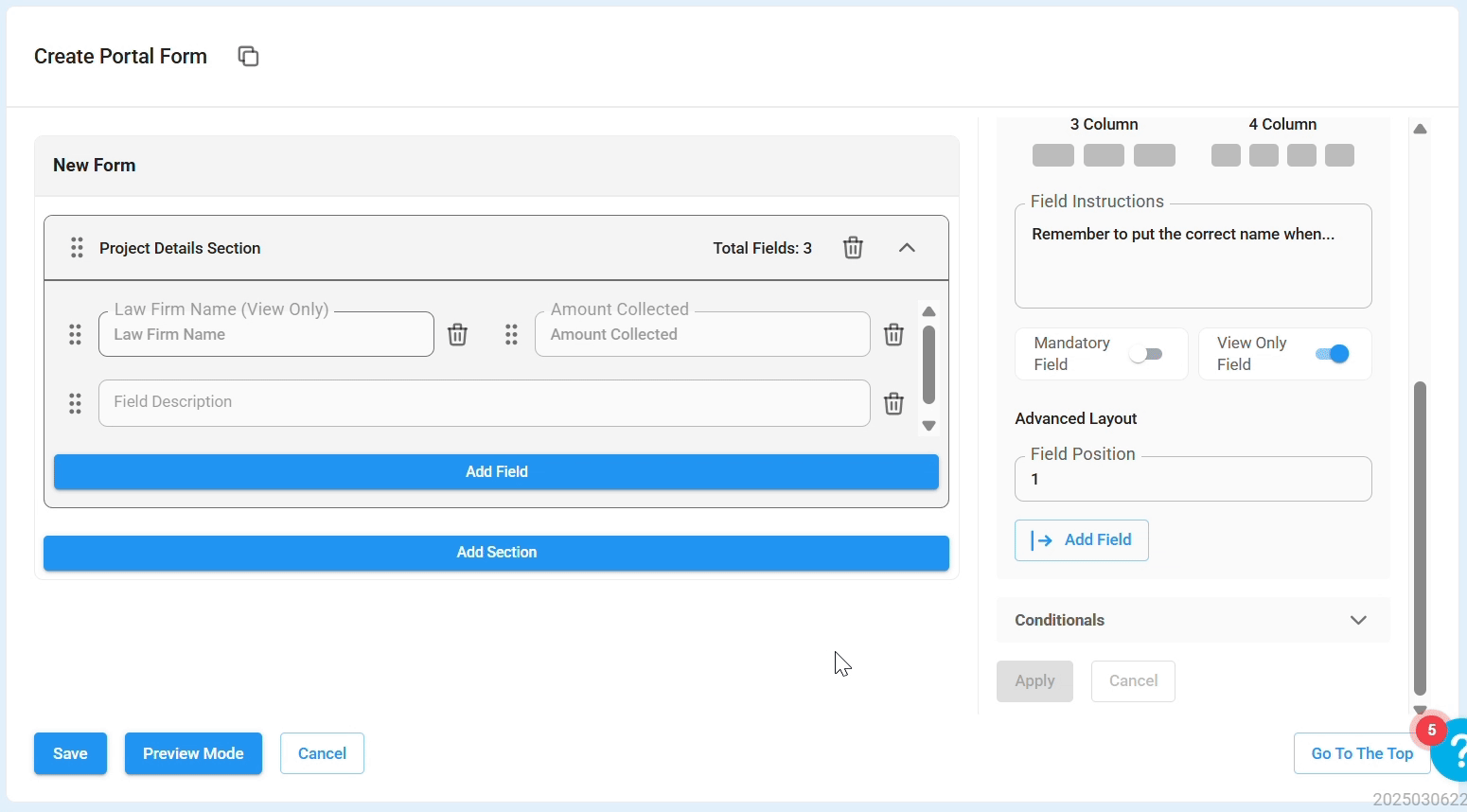Click drag handle next to Amount Collected field

click(x=511, y=334)
